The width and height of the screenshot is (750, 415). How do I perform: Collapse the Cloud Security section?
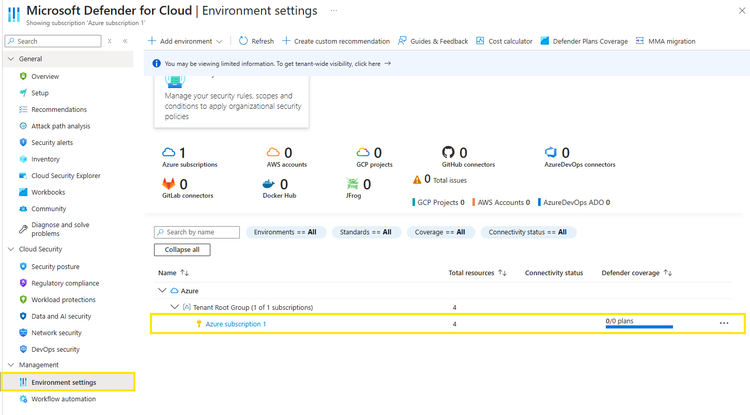(11, 249)
